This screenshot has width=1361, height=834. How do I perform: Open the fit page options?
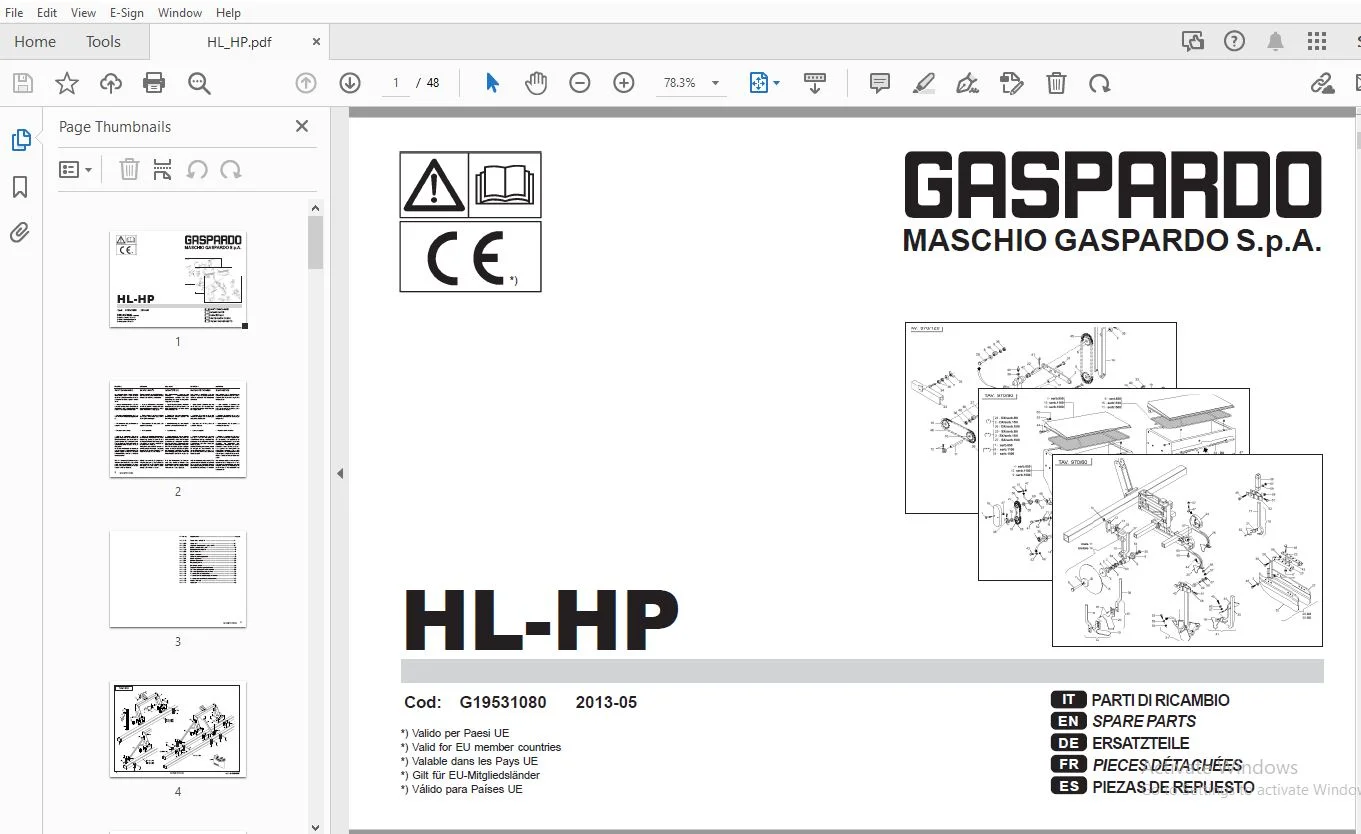tap(765, 84)
